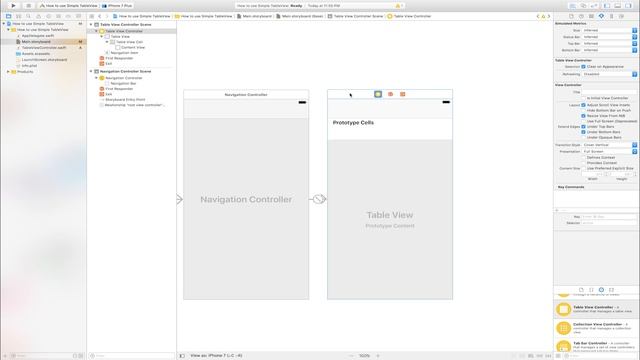Select the Object library icon
The height and width of the screenshot is (360, 640).
601,290
